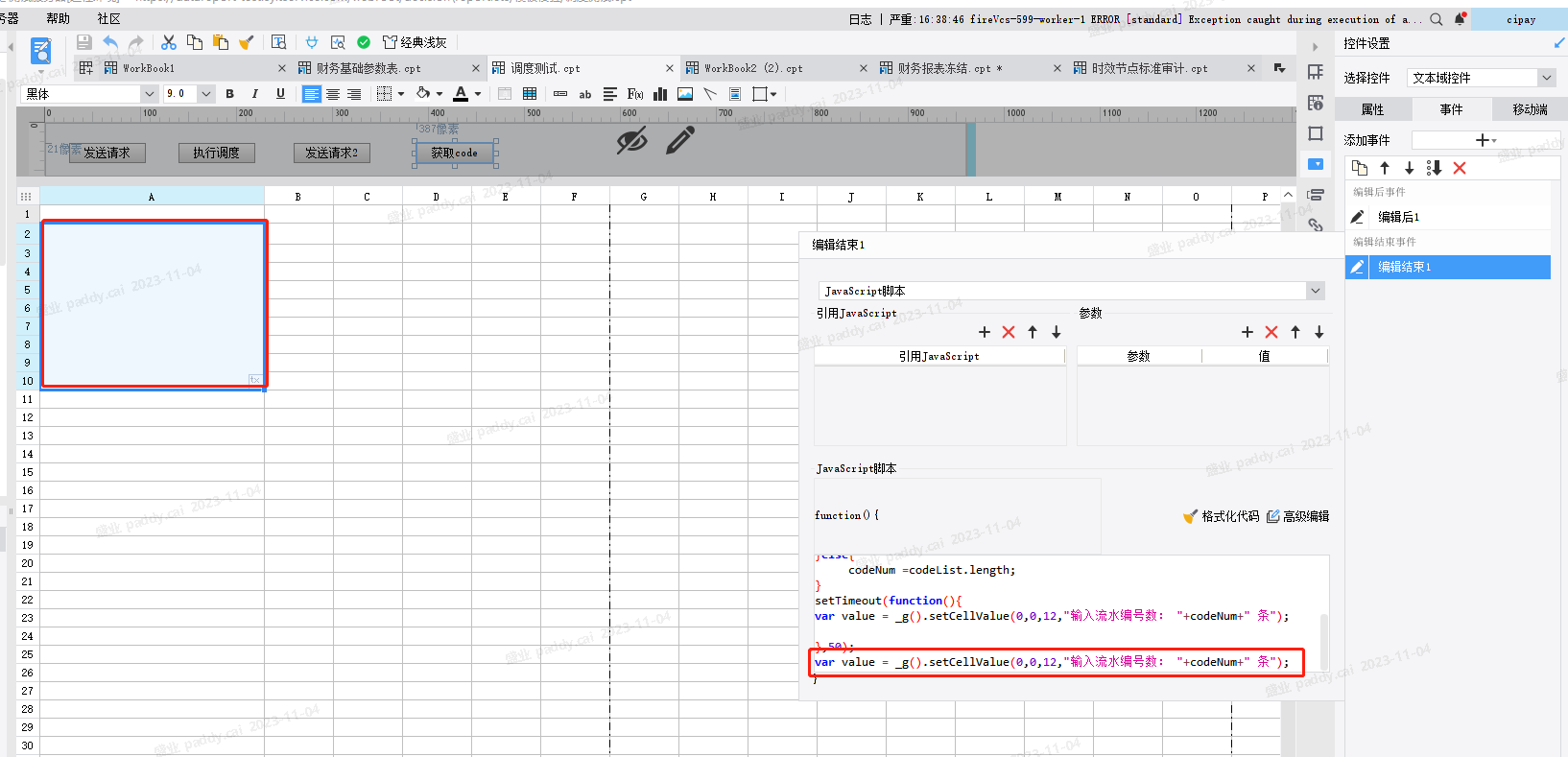Select the 经典浅灰 theme button
The width and height of the screenshot is (1568, 757).
[415, 42]
